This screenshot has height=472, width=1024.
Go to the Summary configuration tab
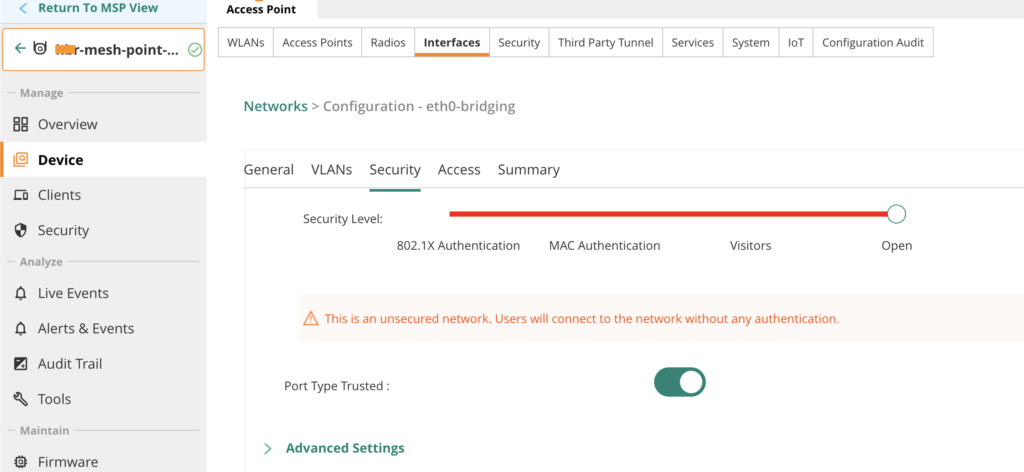528,170
